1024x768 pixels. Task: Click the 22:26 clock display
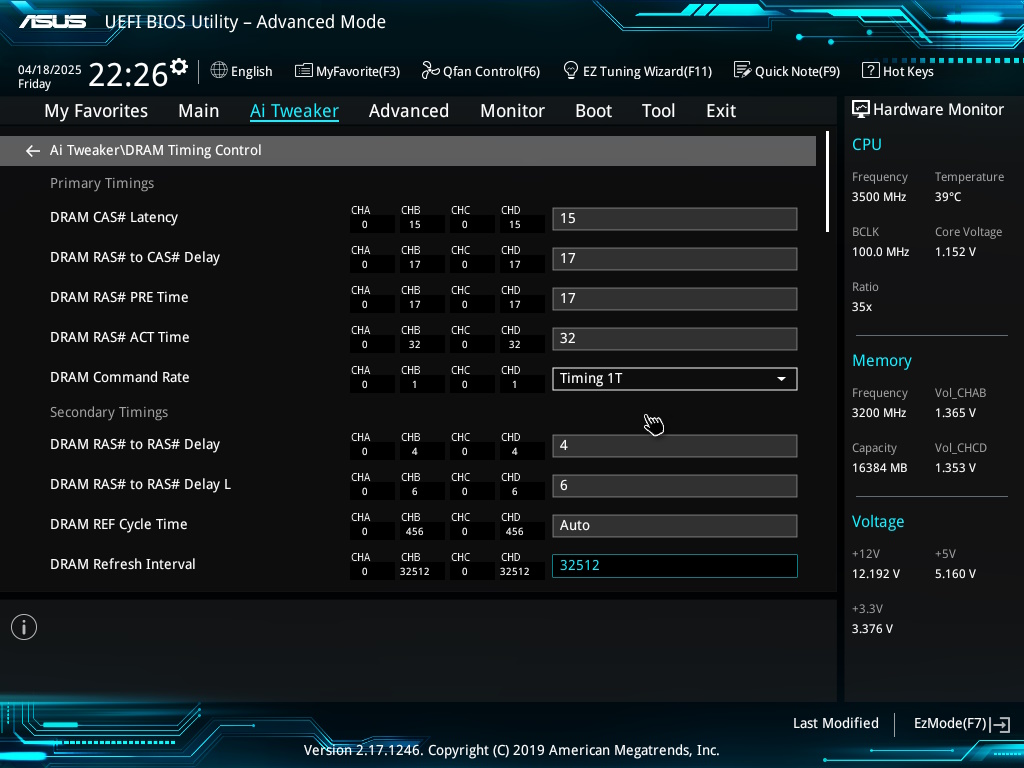pyautogui.click(x=128, y=74)
